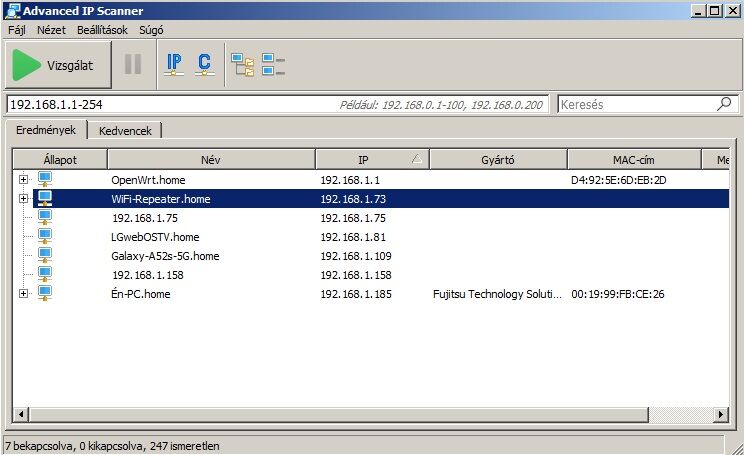Expand the WiFi-Repeater.home tree node
The height and width of the screenshot is (455, 744).
pos(23,198)
